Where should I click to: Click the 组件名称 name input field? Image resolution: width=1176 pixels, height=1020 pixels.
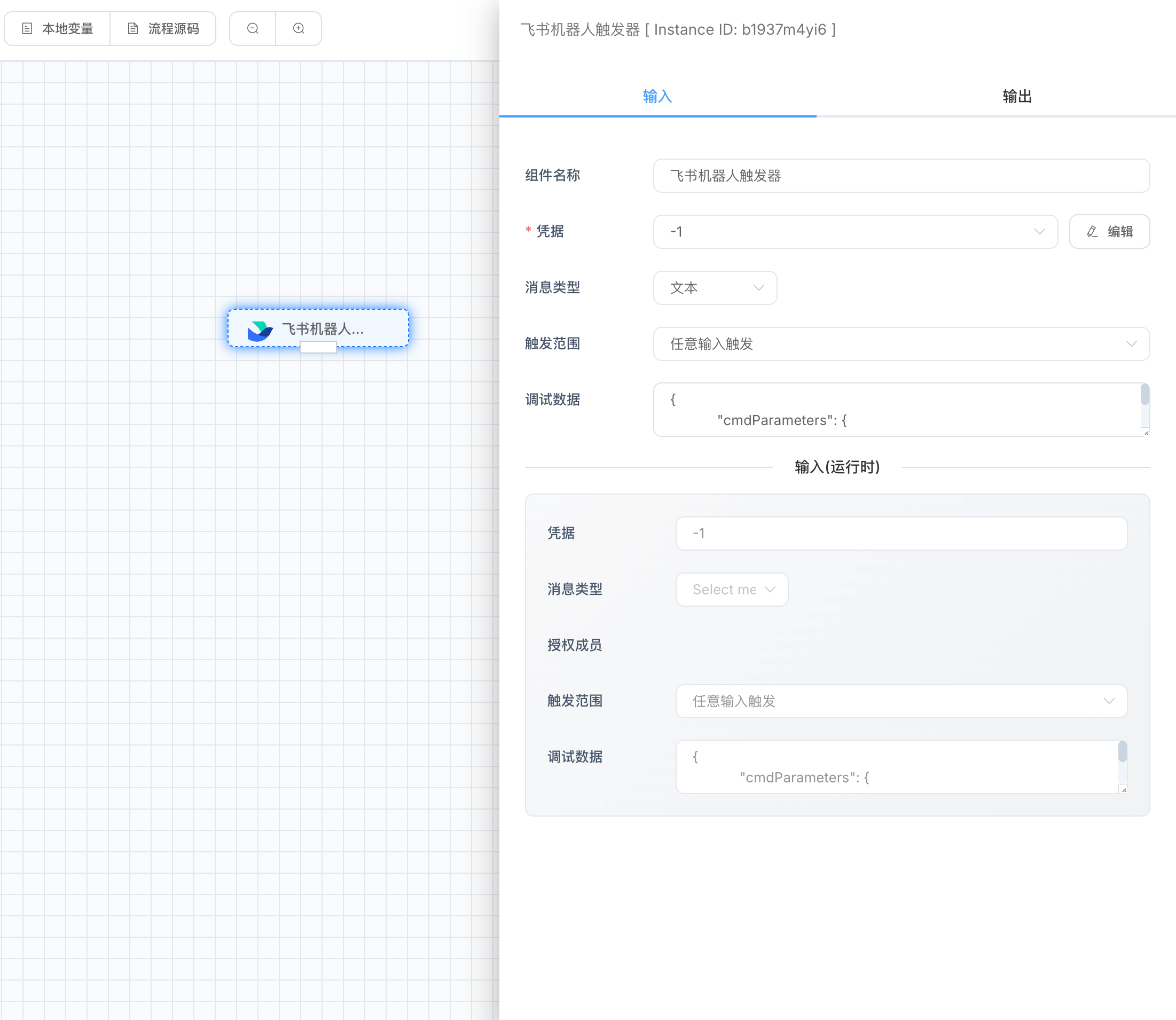pyautogui.click(x=900, y=176)
